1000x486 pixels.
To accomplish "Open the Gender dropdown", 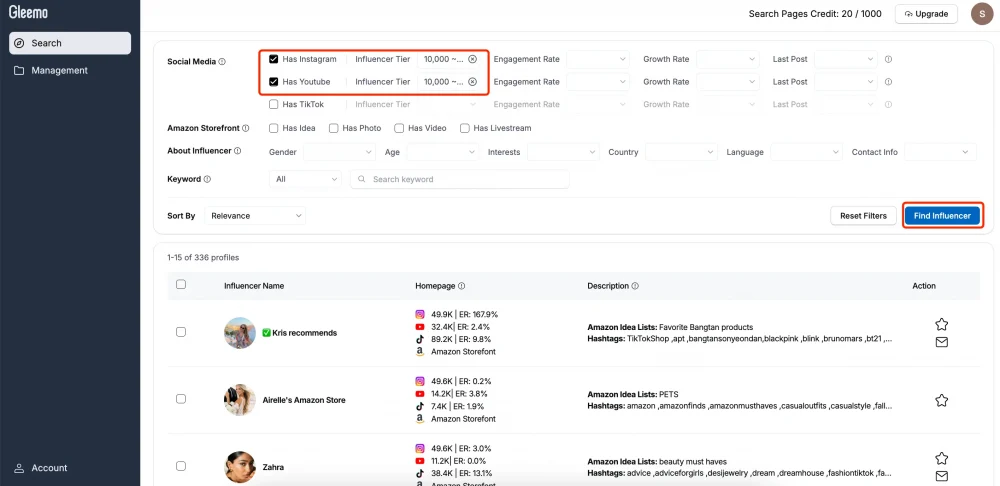I will point(339,152).
